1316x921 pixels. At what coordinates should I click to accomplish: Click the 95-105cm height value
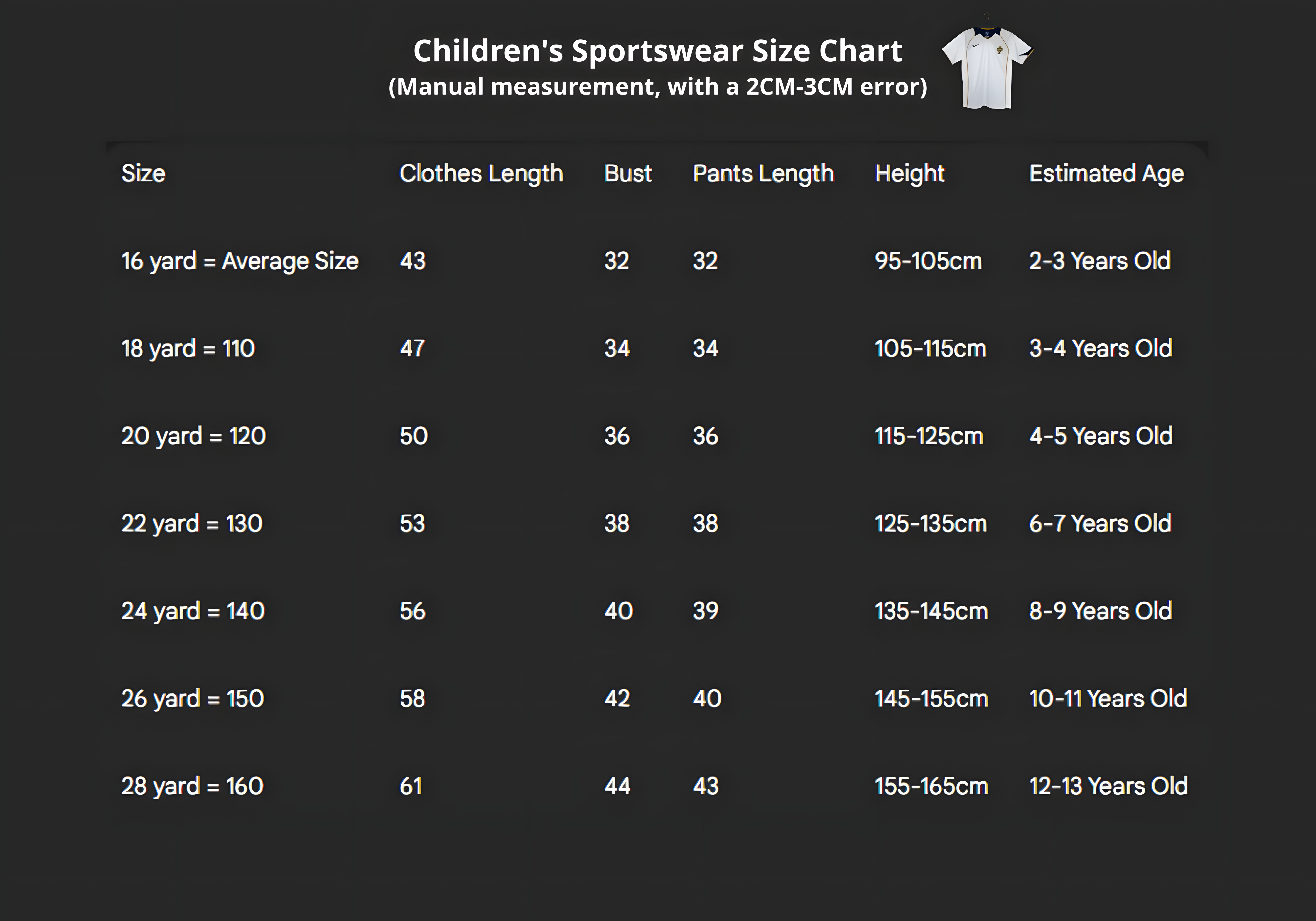(928, 261)
